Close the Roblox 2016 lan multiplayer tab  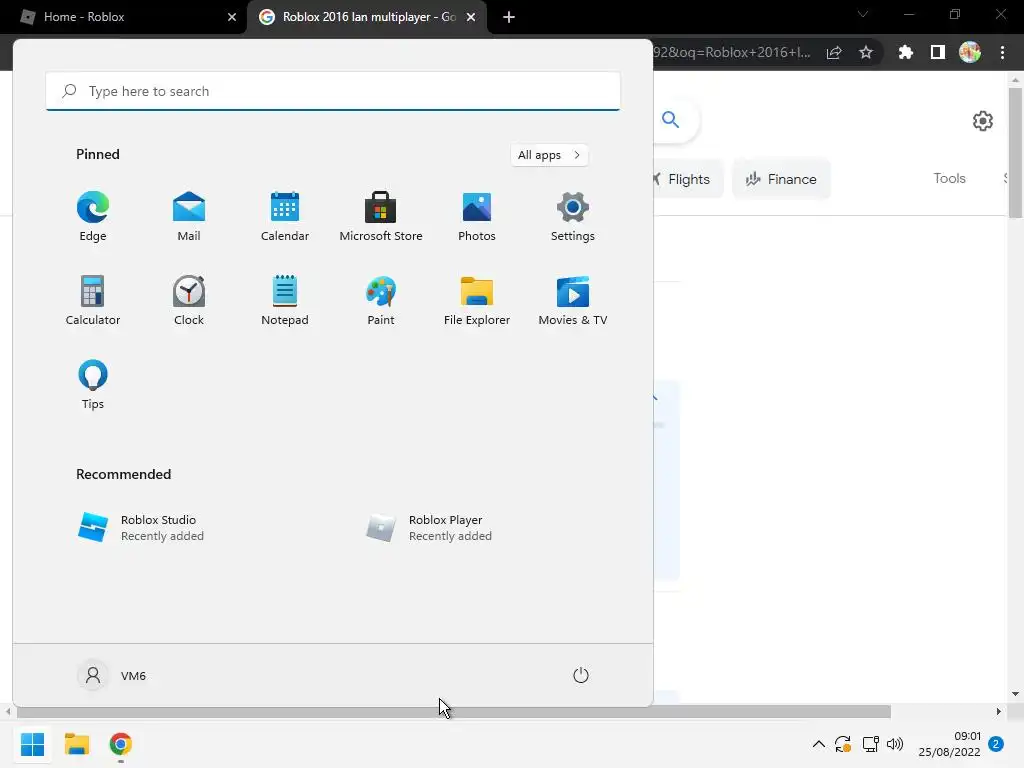point(471,17)
